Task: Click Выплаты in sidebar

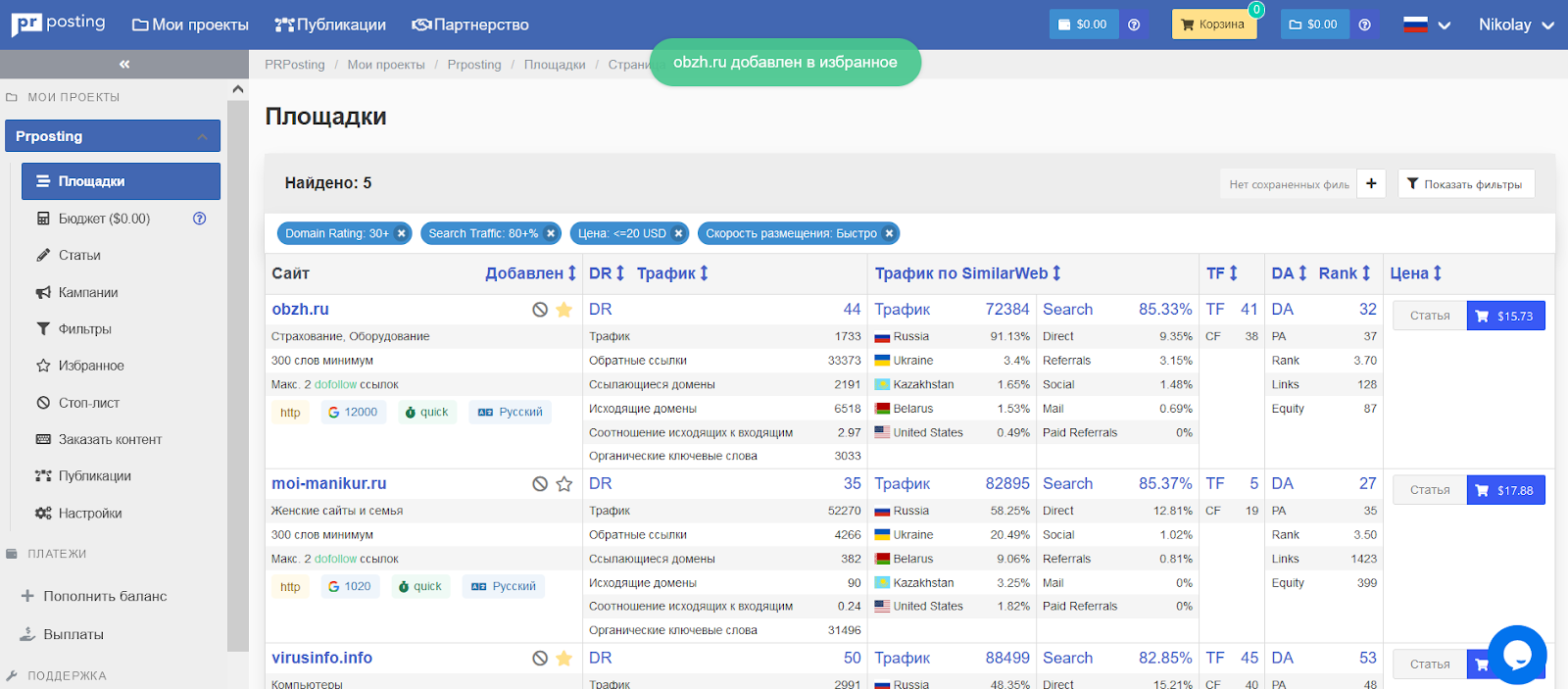Action: pos(62,634)
